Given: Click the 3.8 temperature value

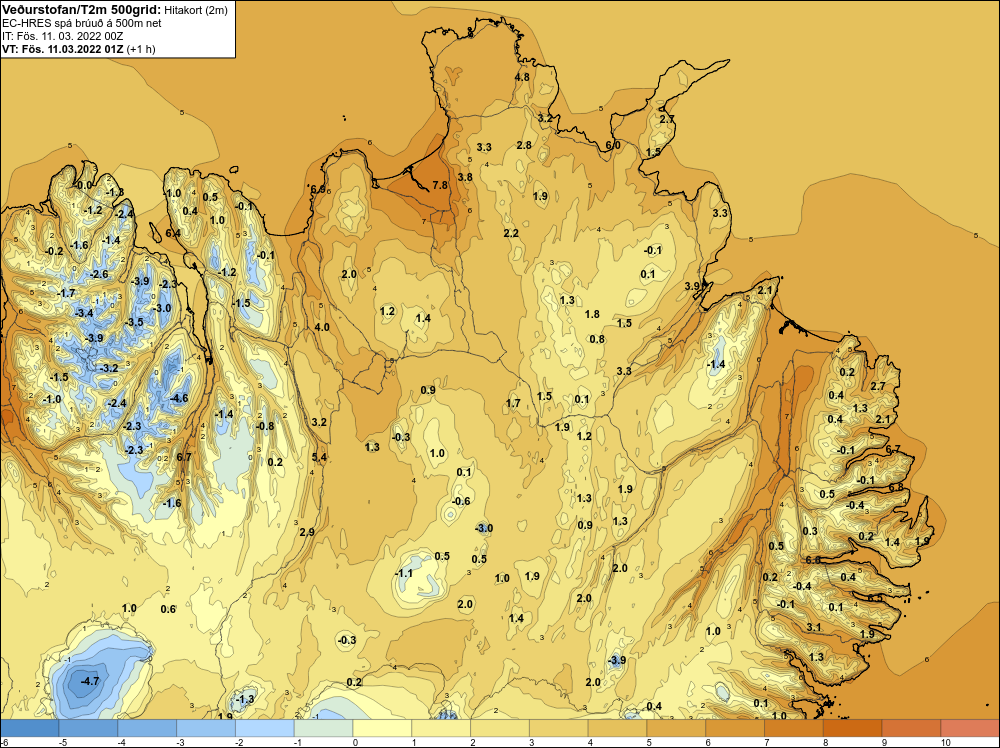Looking at the screenshot, I should (465, 177).
